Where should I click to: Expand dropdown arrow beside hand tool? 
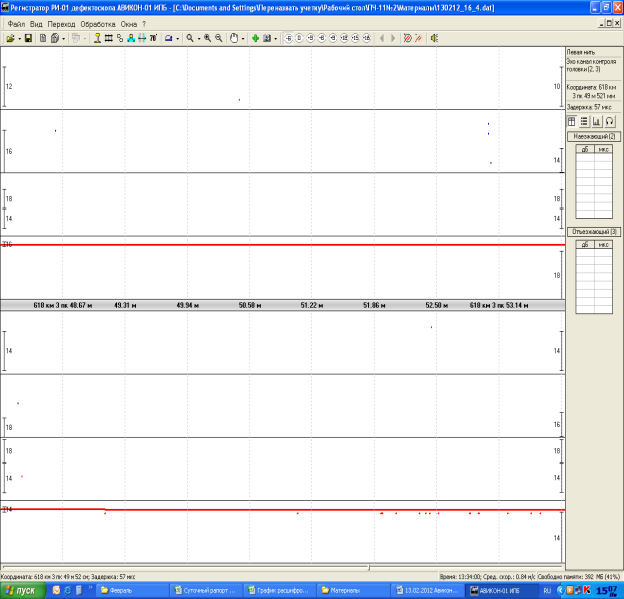tap(243, 38)
